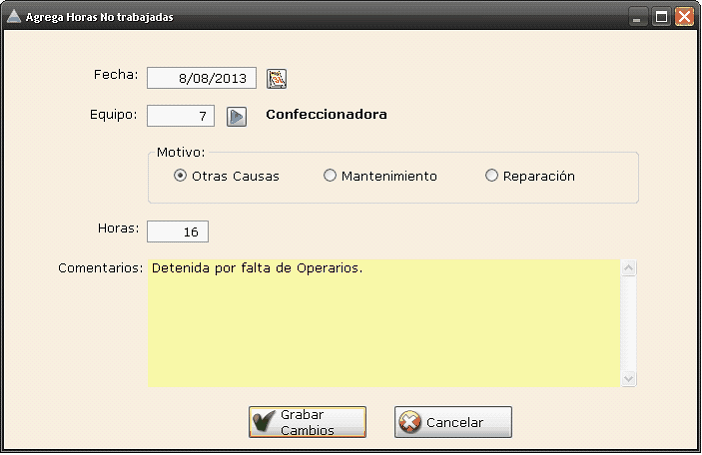Open the calendar picker next to Fecha
This screenshot has width=702, height=455.
(277, 79)
